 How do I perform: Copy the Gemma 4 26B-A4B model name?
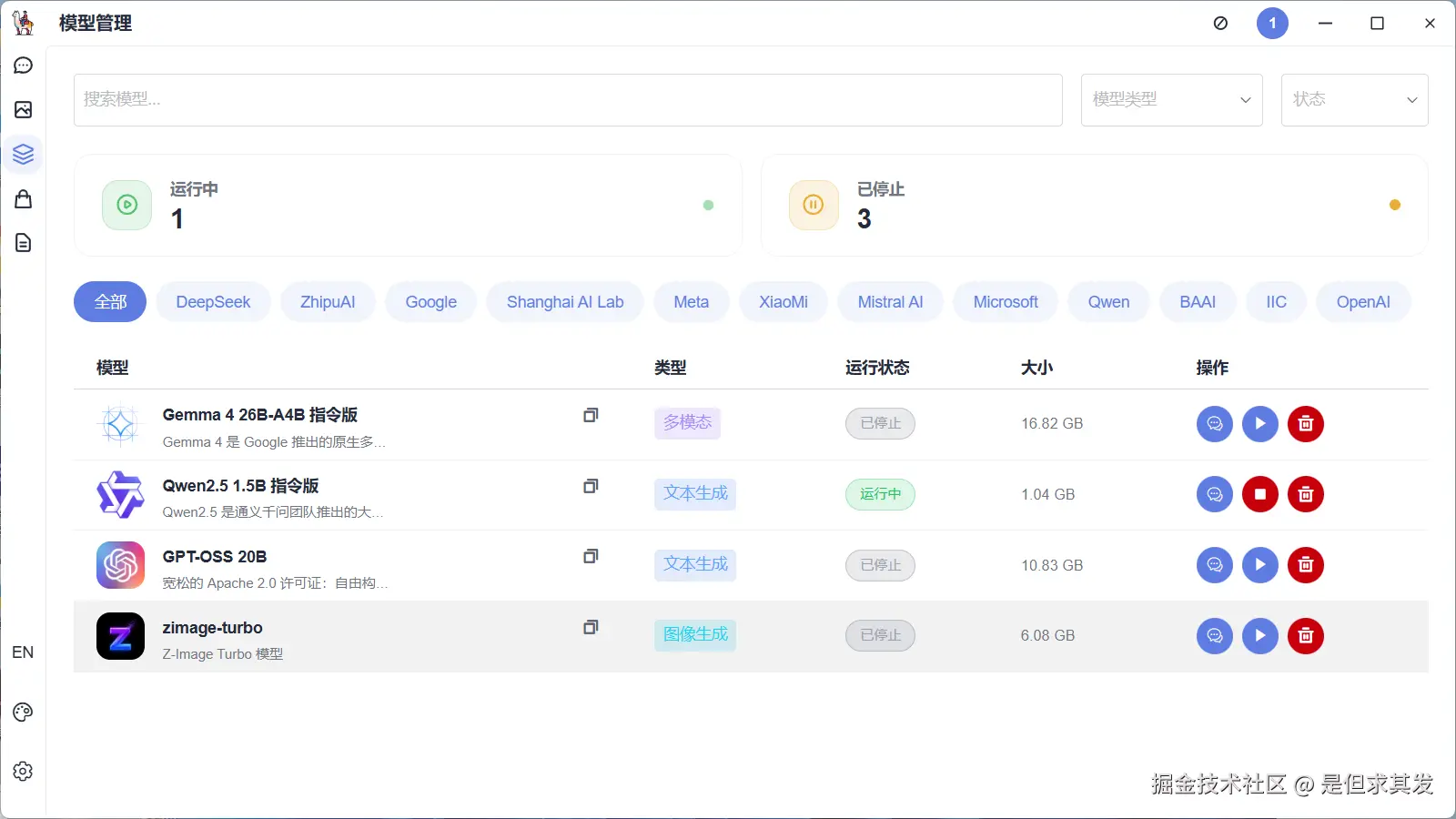point(591,415)
